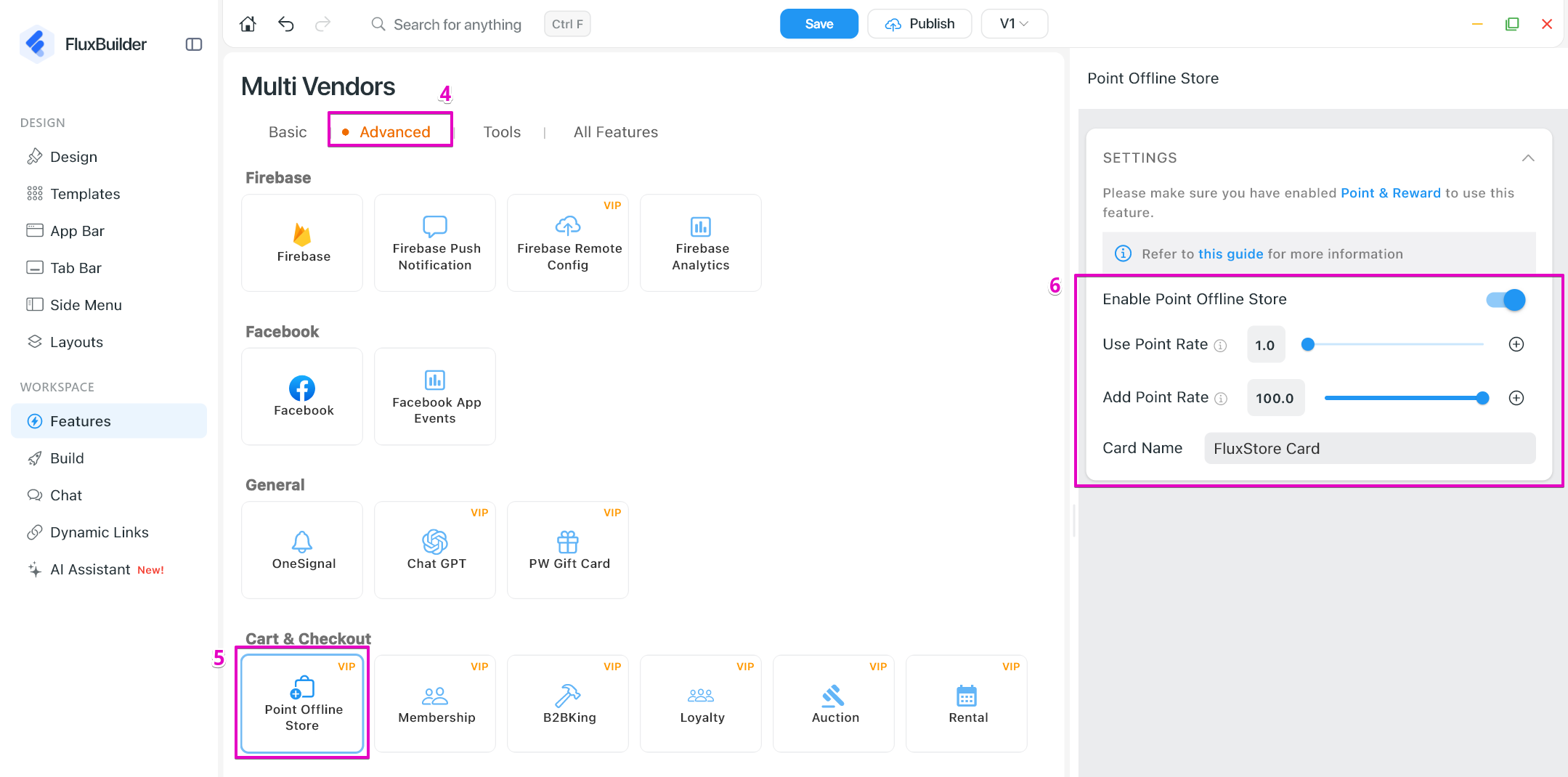Click the Add Point Rate info icon
This screenshot has width=1568, height=777.
point(1222,399)
